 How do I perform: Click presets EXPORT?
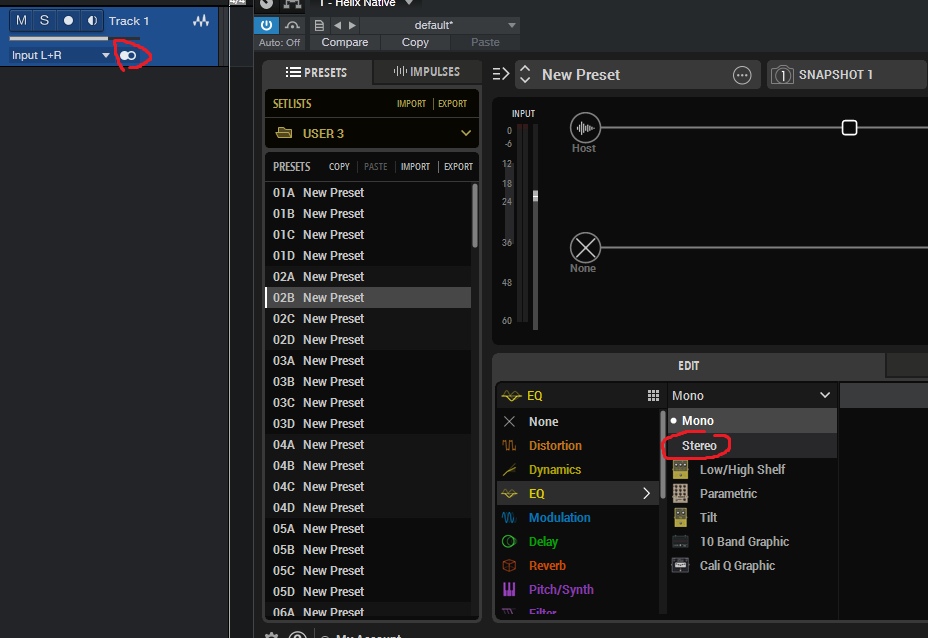coord(458,167)
